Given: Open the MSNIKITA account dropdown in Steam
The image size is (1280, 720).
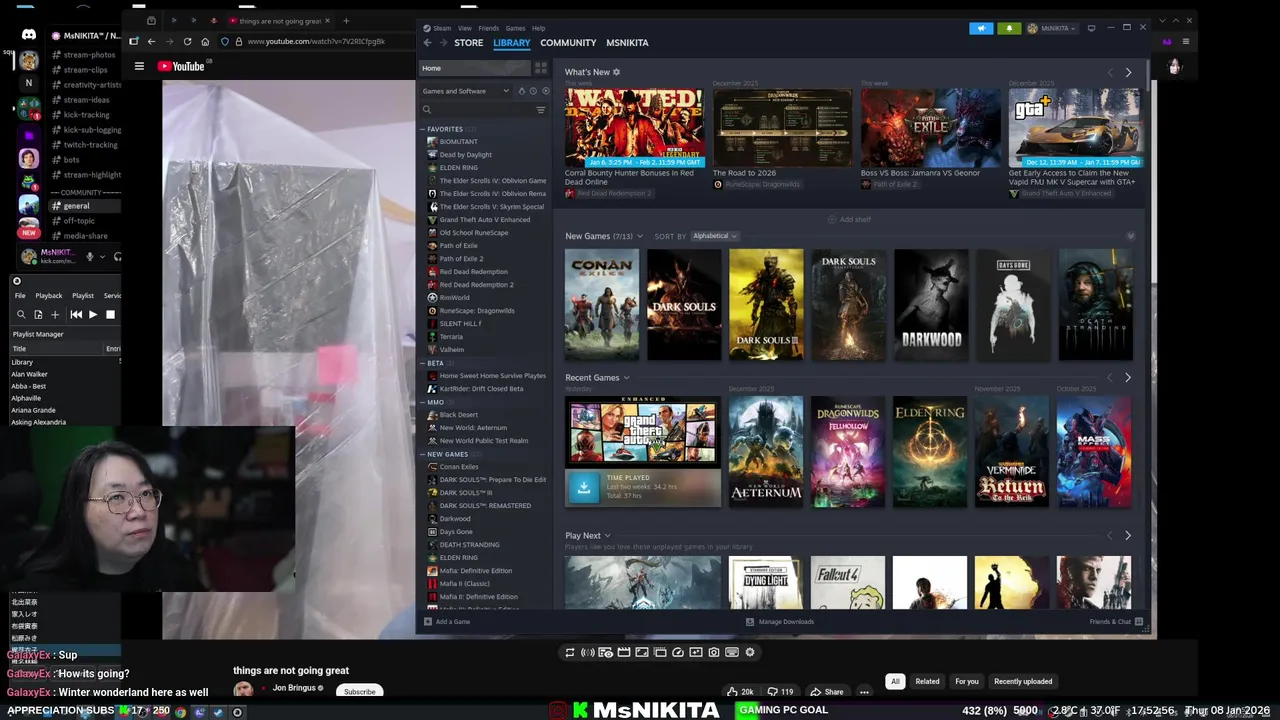Looking at the screenshot, I should 1052,28.
